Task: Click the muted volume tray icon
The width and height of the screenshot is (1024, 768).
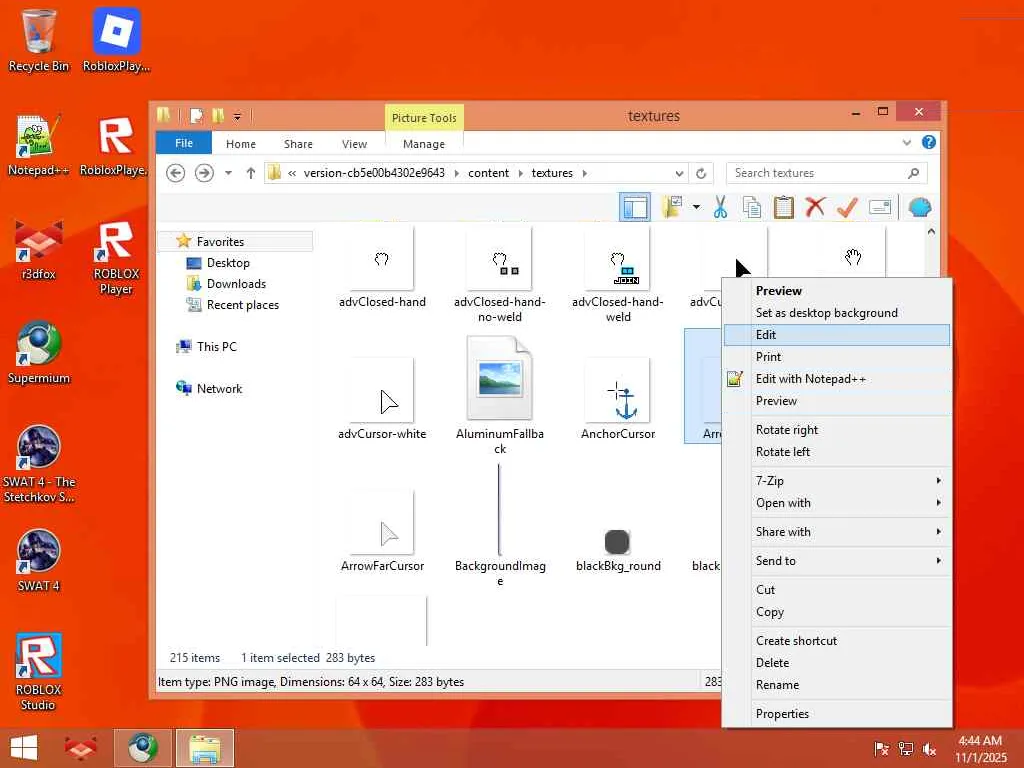Action: coord(929,749)
